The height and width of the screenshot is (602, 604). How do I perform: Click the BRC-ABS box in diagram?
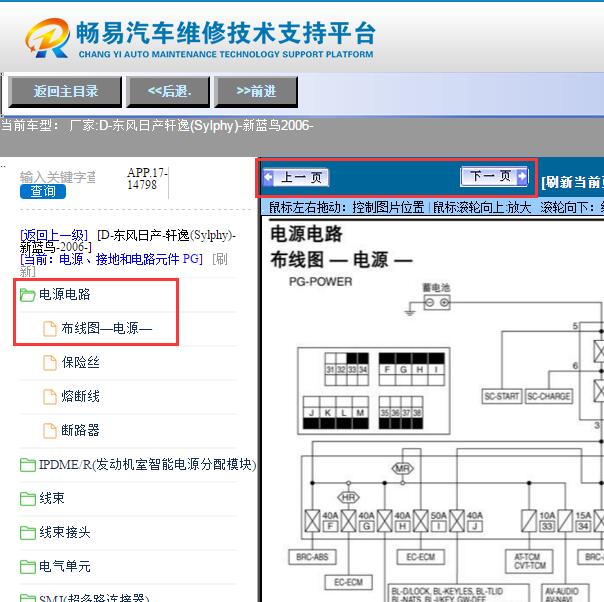pyautogui.click(x=312, y=557)
